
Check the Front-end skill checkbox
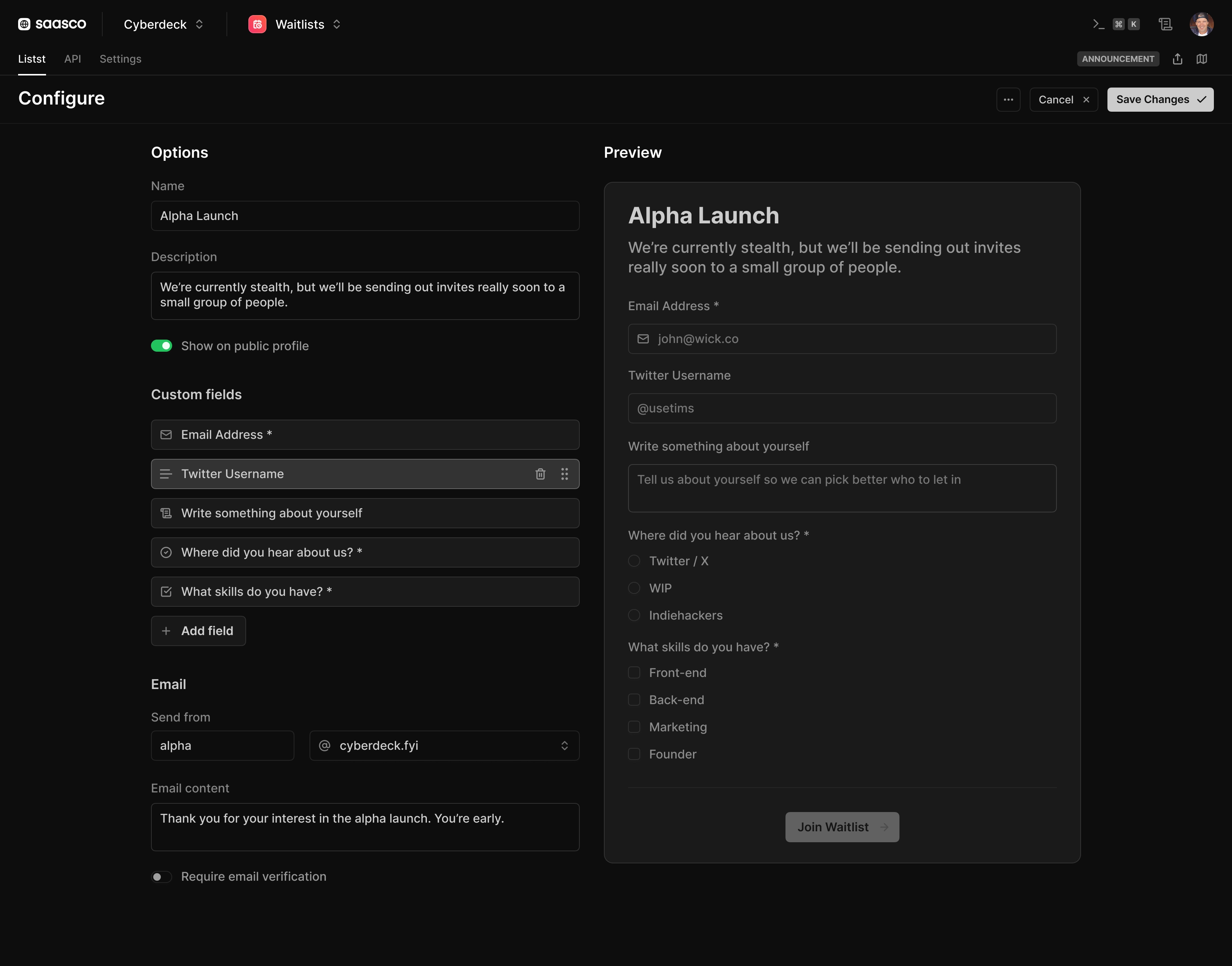tap(634, 672)
